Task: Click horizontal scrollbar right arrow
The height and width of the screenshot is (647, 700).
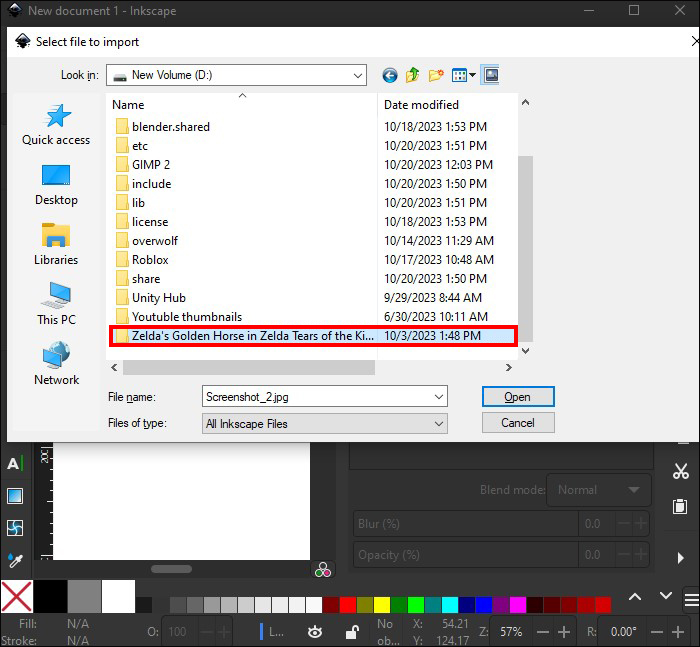Action: click(508, 367)
